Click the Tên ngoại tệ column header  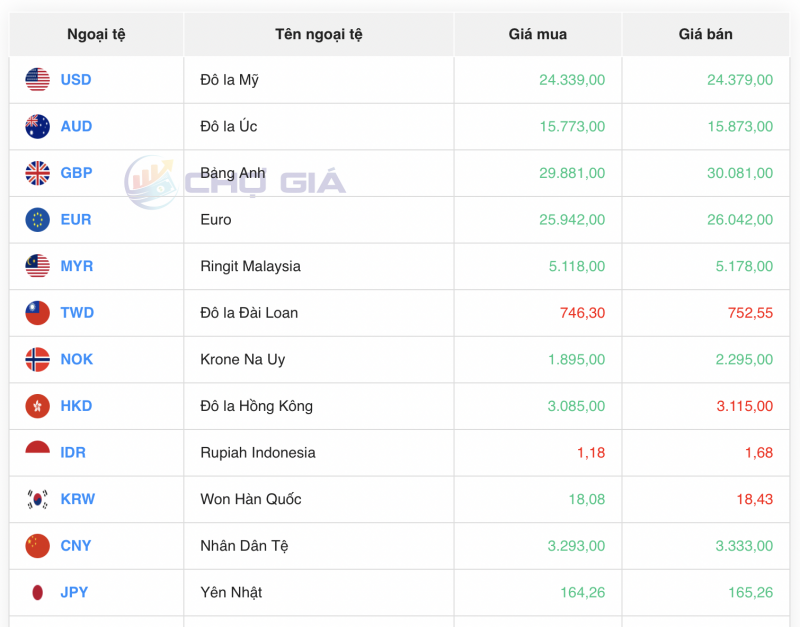click(x=318, y=33)
